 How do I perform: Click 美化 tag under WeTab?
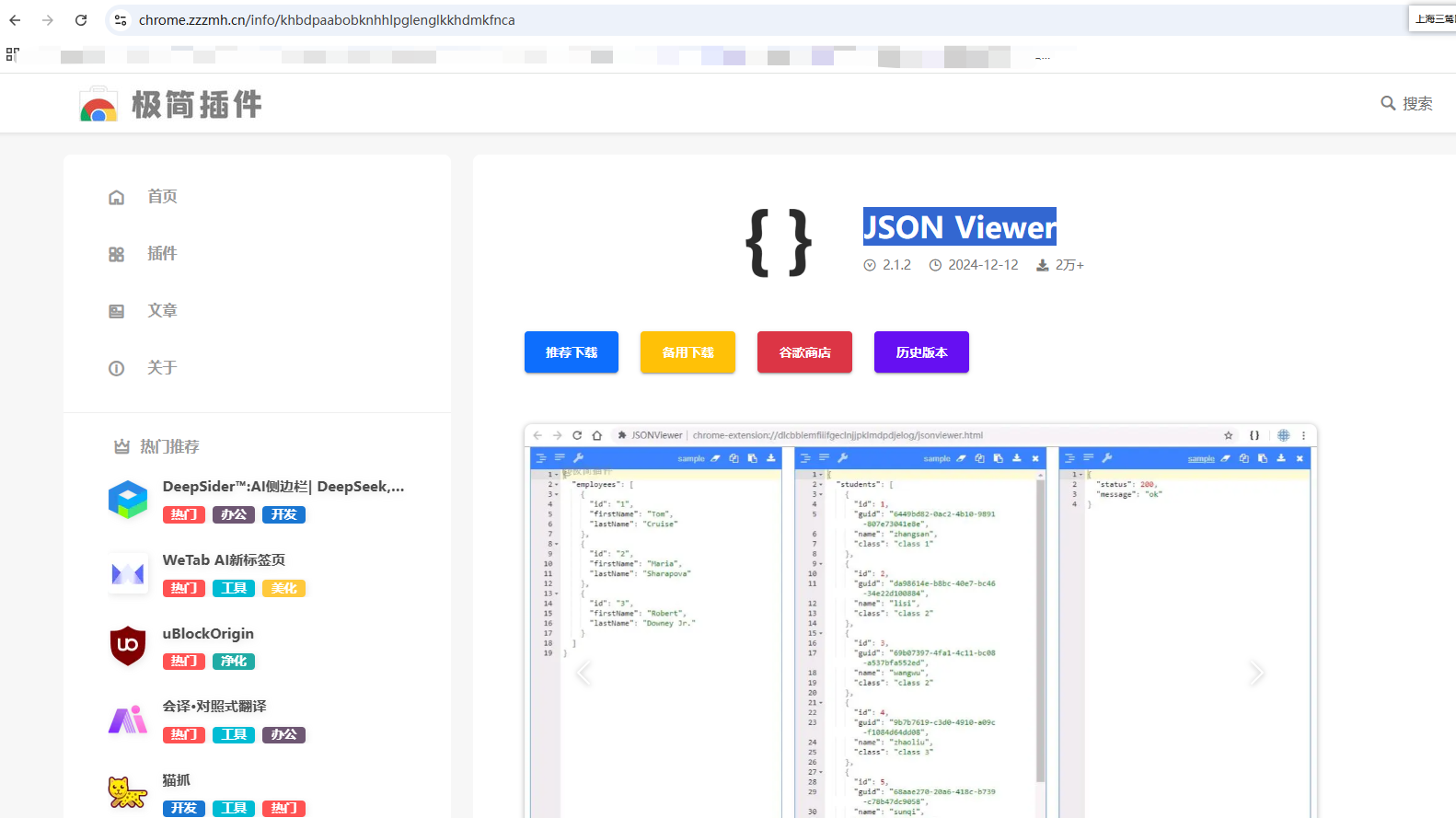click(x=283, y=589)
